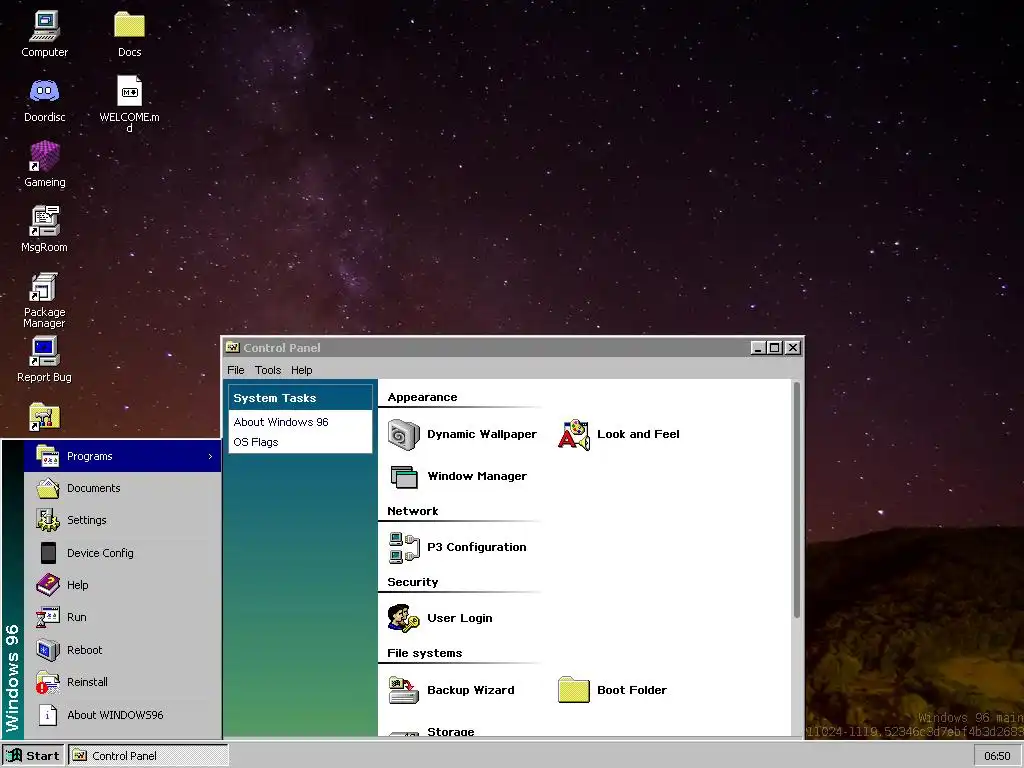
Task: Open the Report Bug desktop icon
Action: (44, 359)
